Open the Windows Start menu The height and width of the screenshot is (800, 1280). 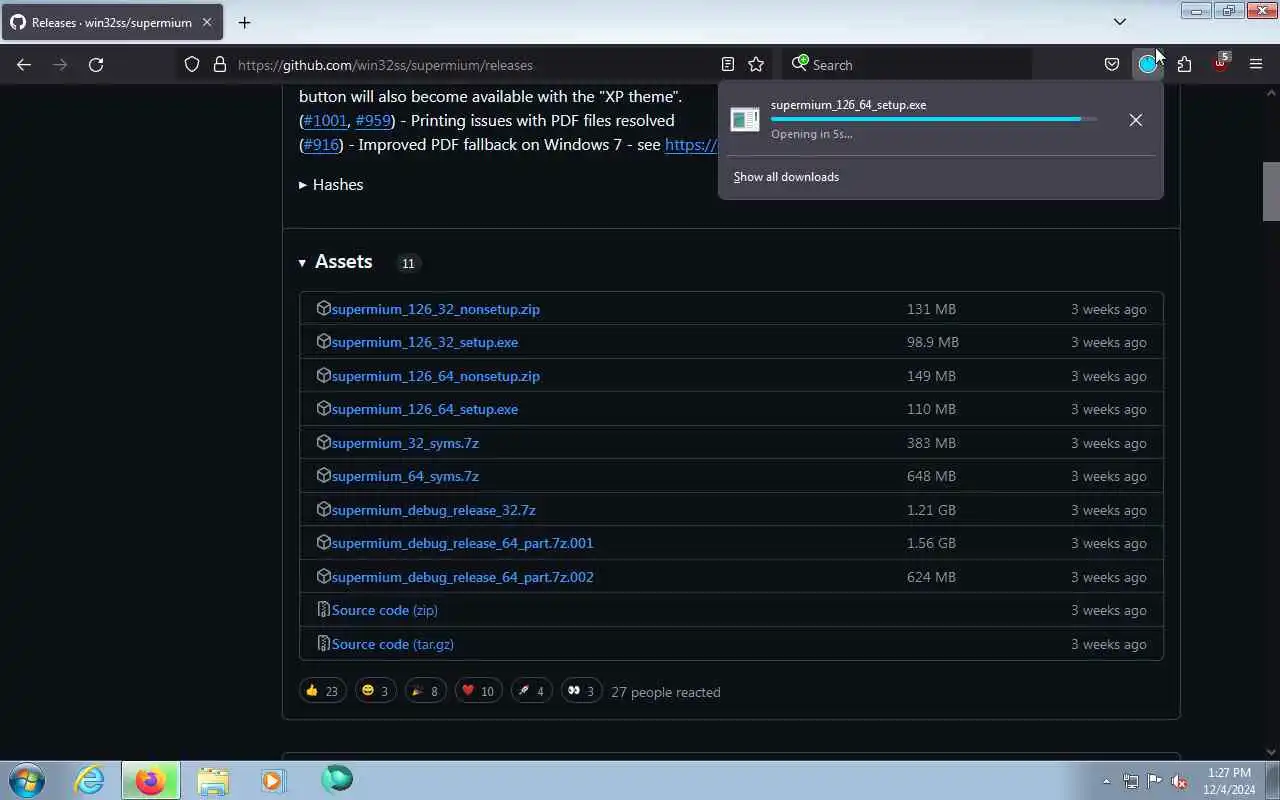(x=26, y=780)
